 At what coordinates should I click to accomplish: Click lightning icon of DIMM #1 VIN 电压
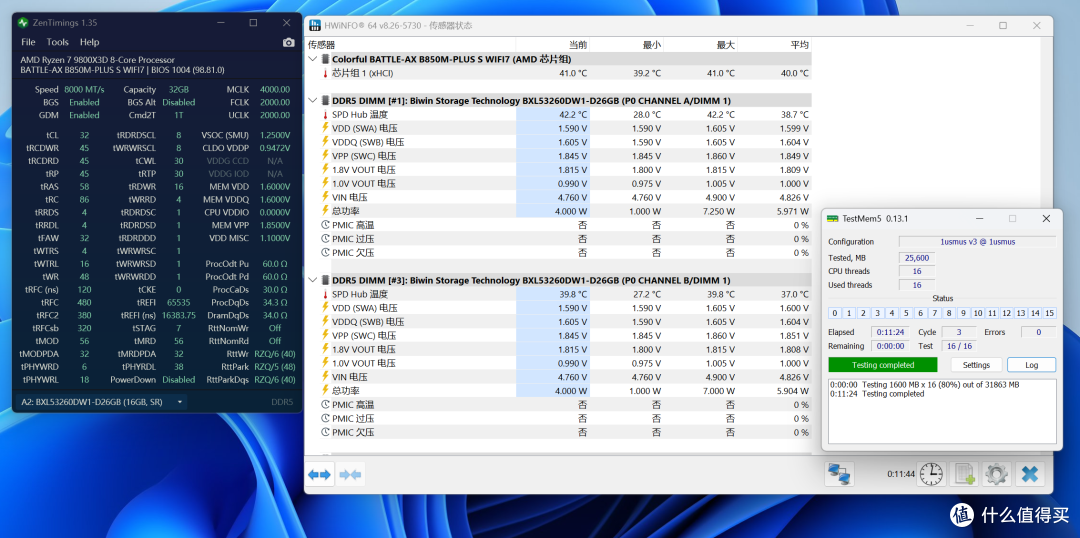click(325, 197)
